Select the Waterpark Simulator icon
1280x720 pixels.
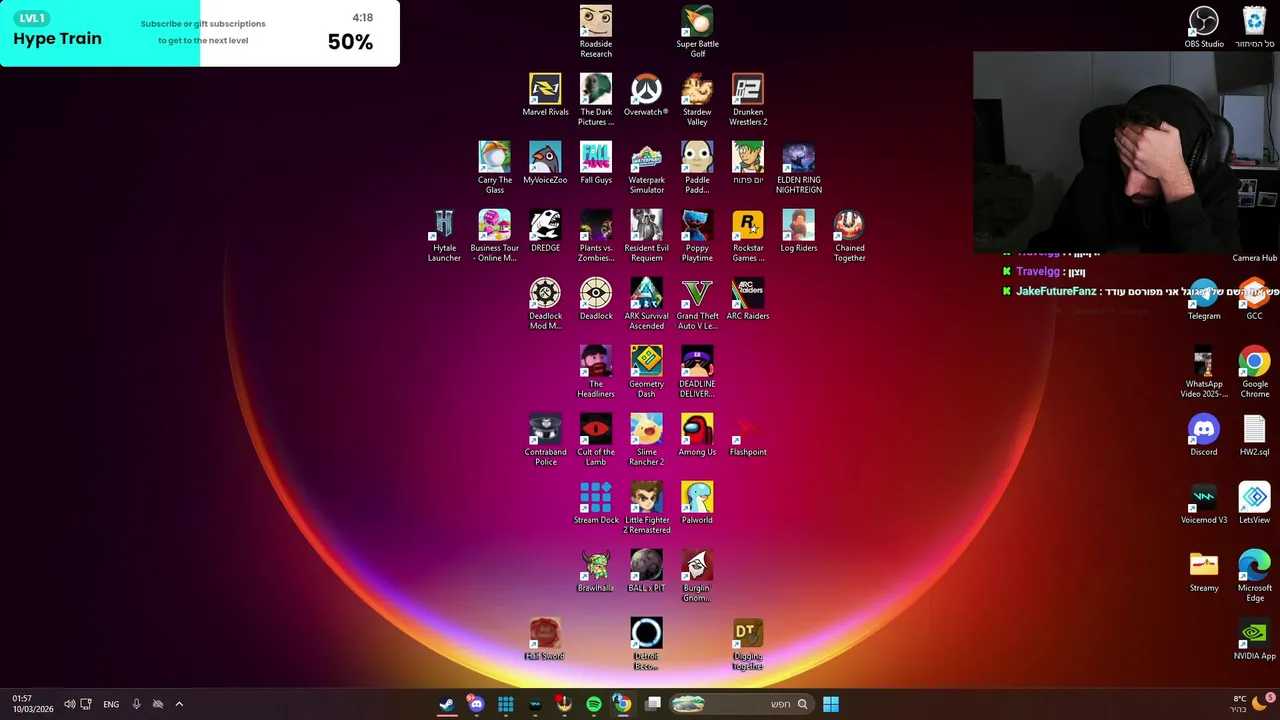click(646, 167)
